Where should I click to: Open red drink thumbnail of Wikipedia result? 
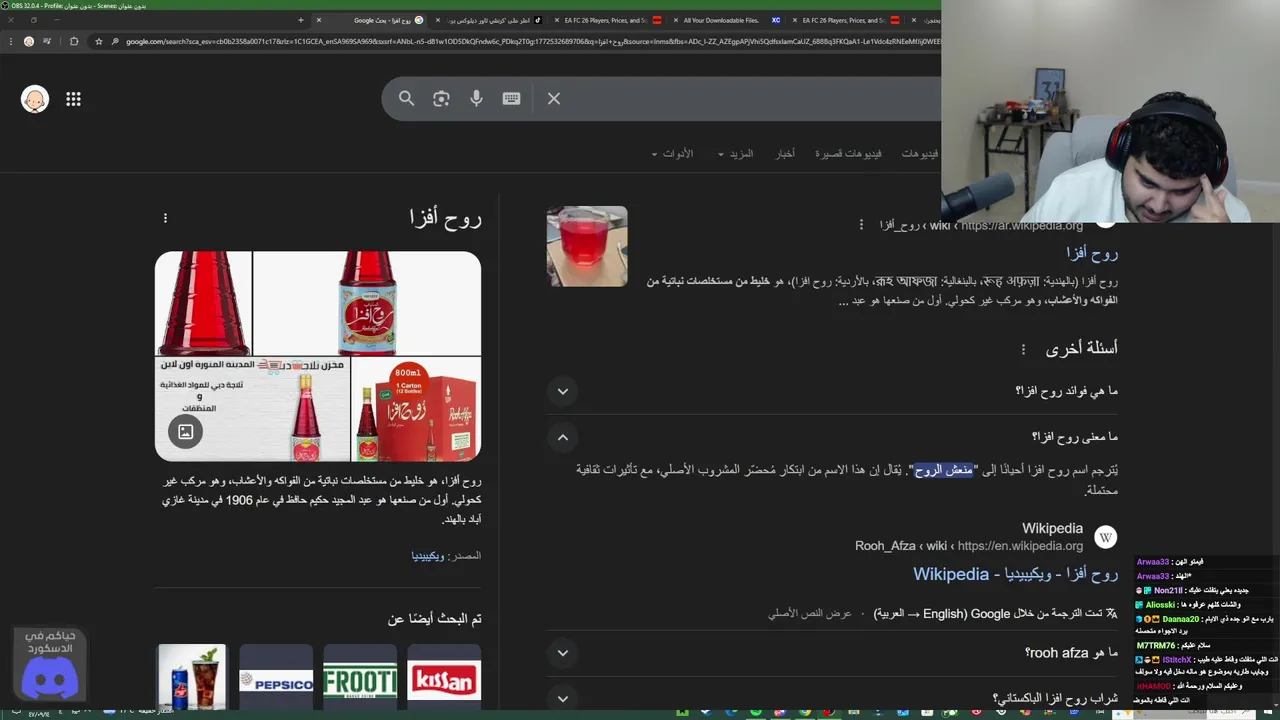pyautogui.click(x=587, y=246)
